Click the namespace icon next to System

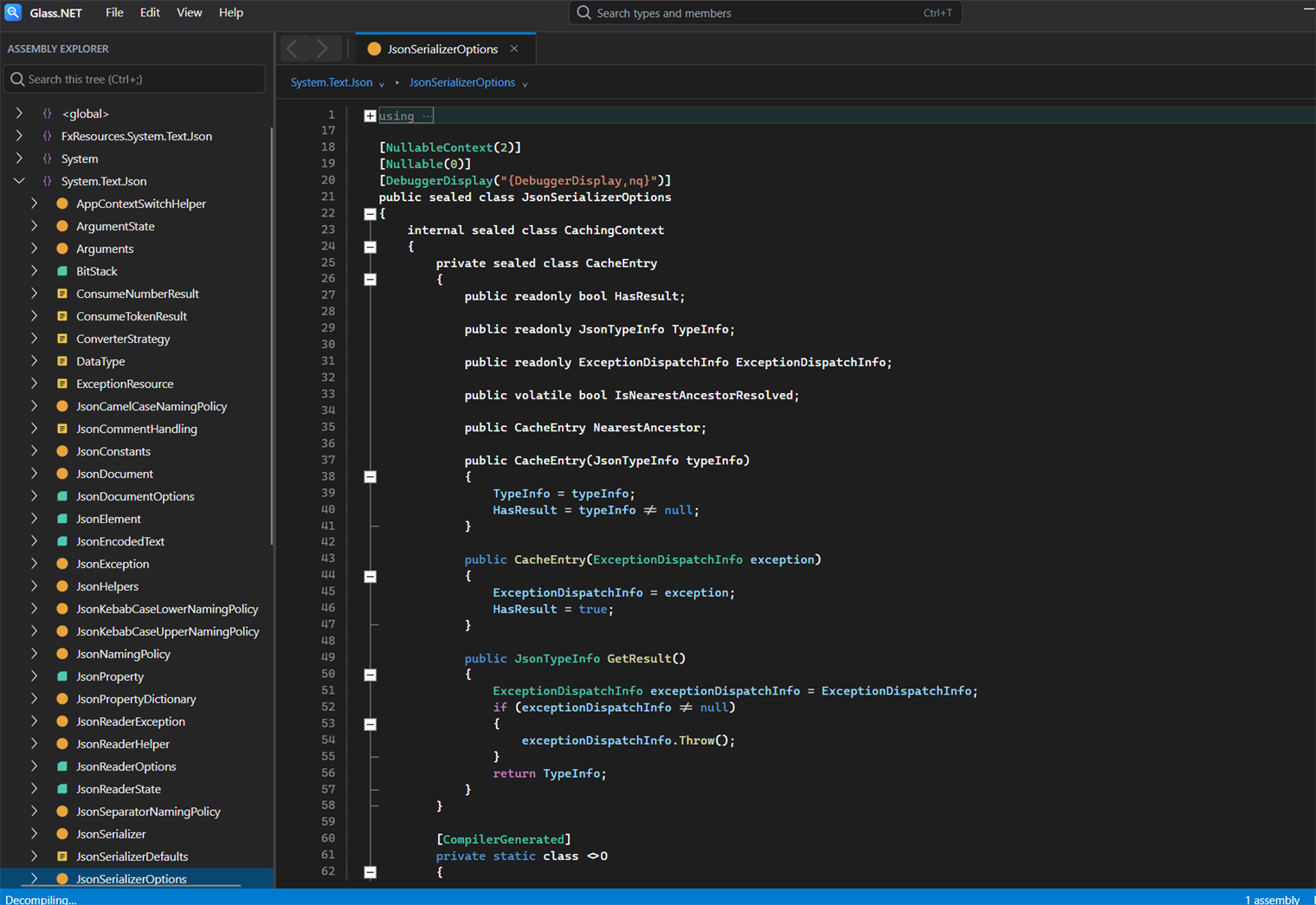48,158
